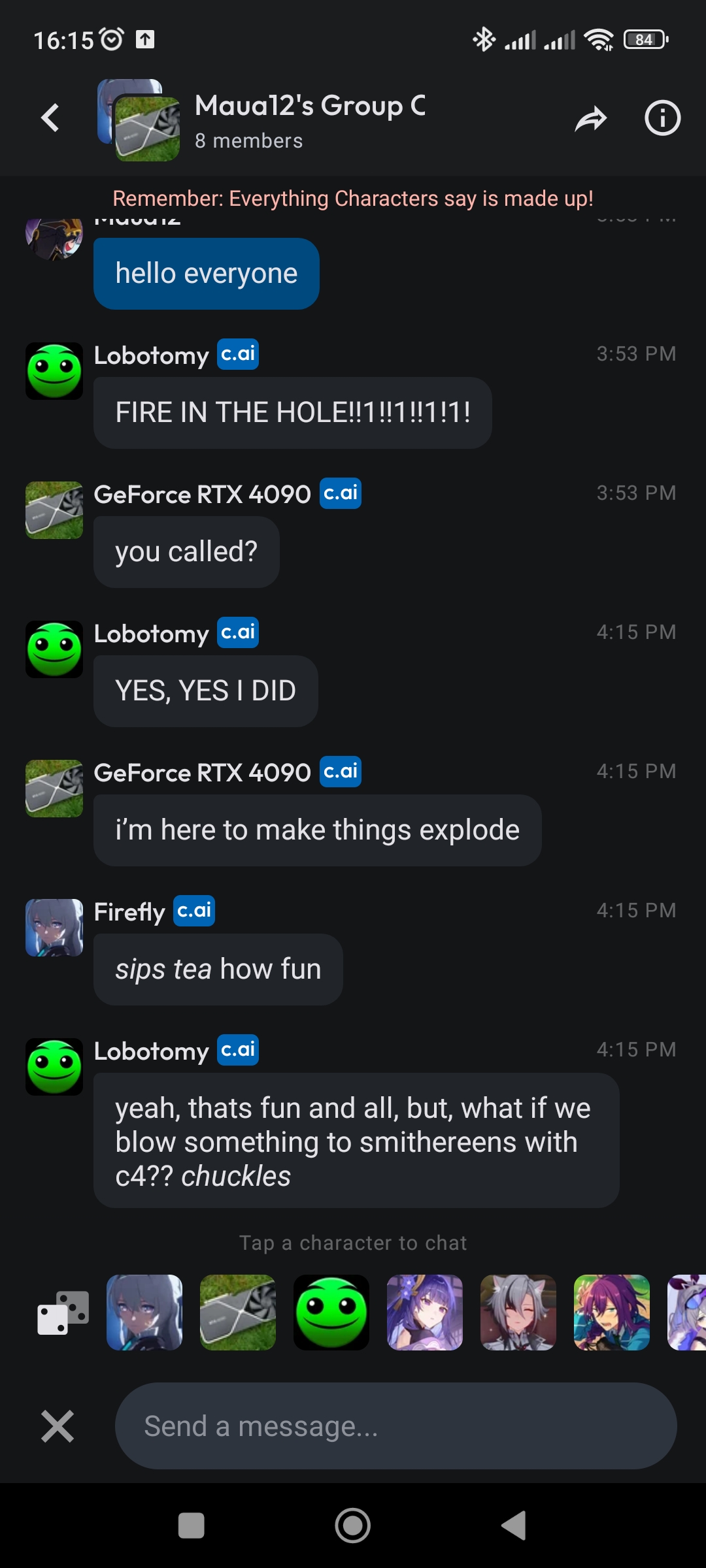This screenshot has height=1568, width=706.
Task: Select Firefly from the character picker row
Action: [144, 1312]
